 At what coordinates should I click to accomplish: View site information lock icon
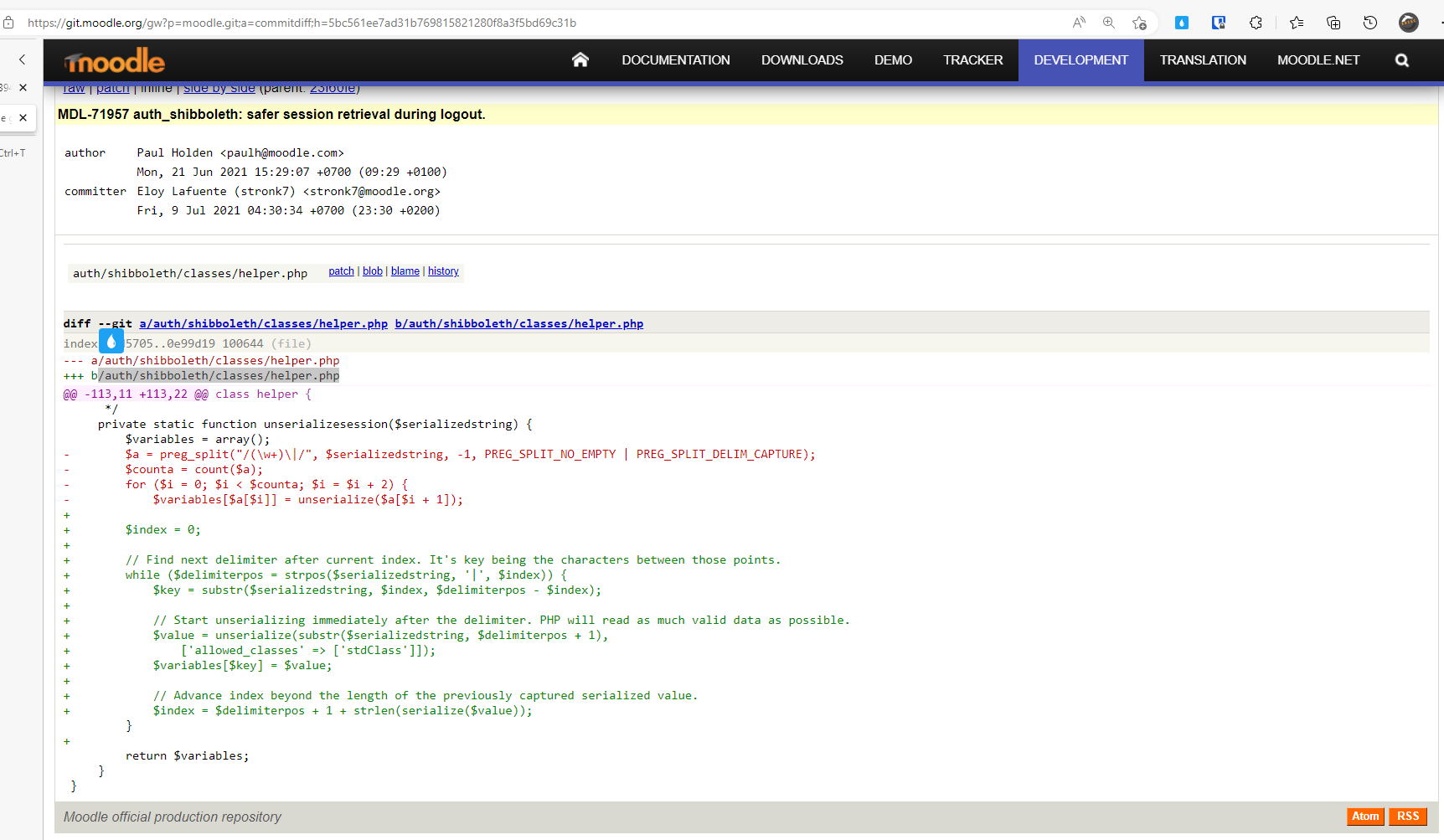click(x=8, y=23)
